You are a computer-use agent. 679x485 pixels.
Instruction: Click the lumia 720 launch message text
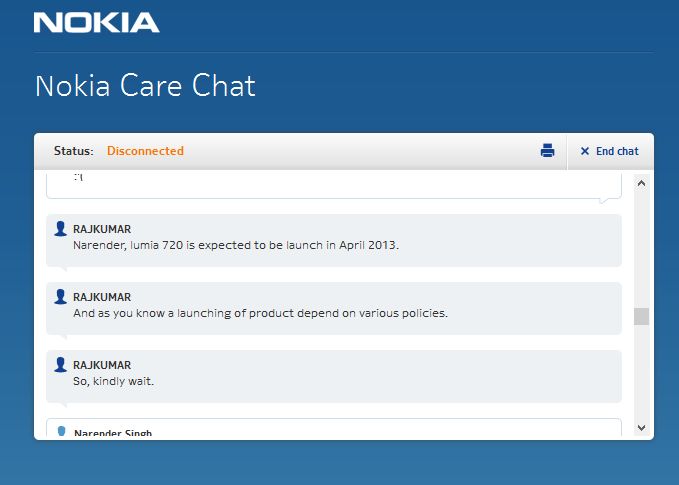[236, 245]
